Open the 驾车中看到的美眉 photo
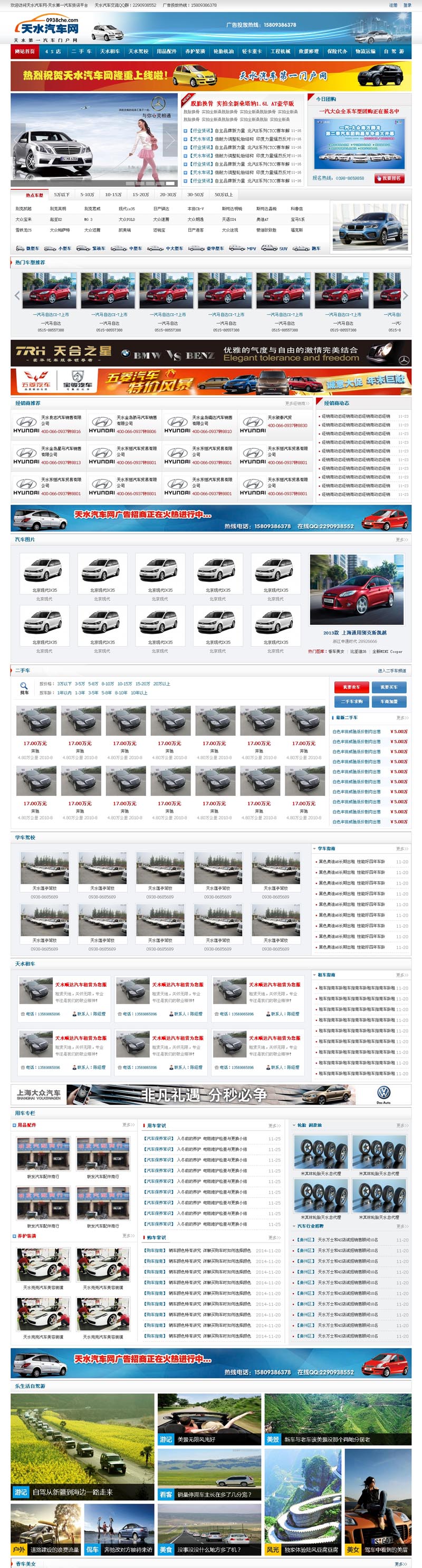The width and height of the screenshot is (422, 1568). pyautogui.click(x=378, y=1502)
